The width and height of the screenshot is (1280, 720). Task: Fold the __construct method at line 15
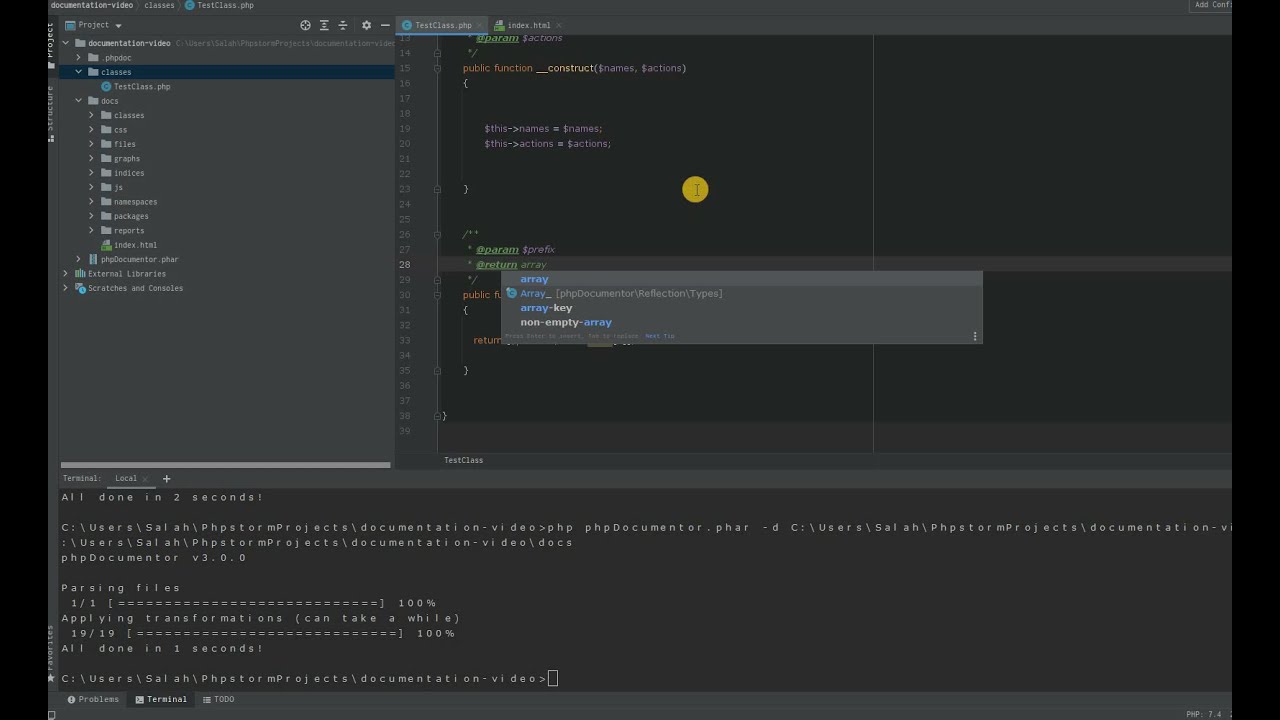click(x=438, y=68)
